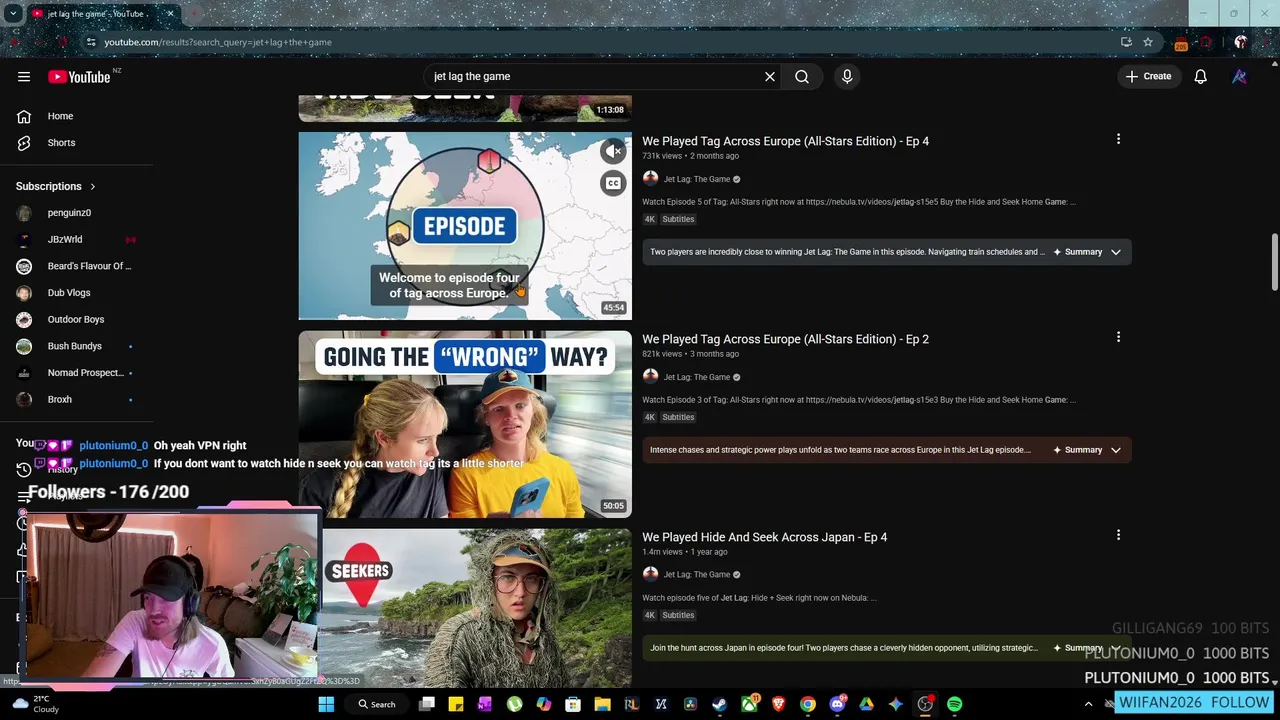This screenshot has height=720, width=1280.
Task: Click the Create button
Action: [x=1148, y=76]
